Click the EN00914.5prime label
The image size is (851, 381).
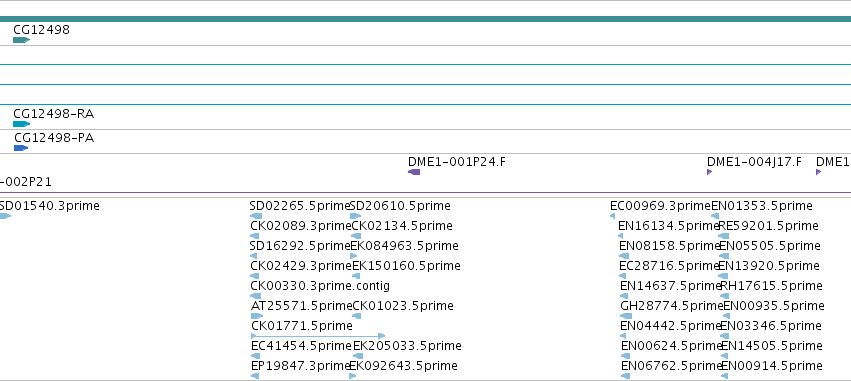tap(771, 366)
